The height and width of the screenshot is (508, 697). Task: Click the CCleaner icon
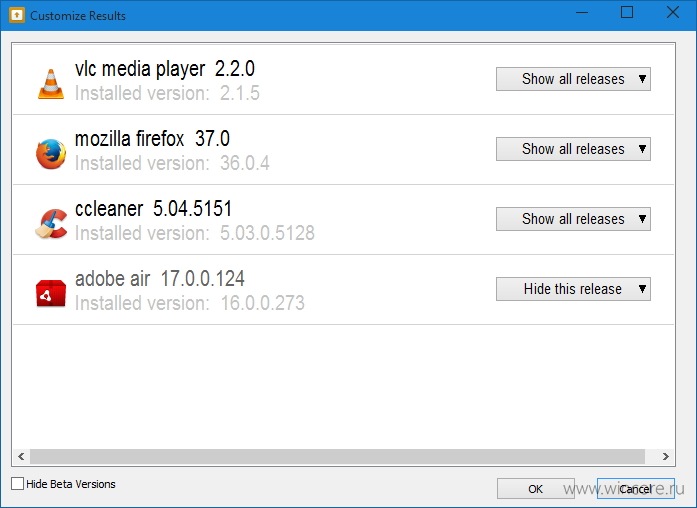tap(52, 224)
